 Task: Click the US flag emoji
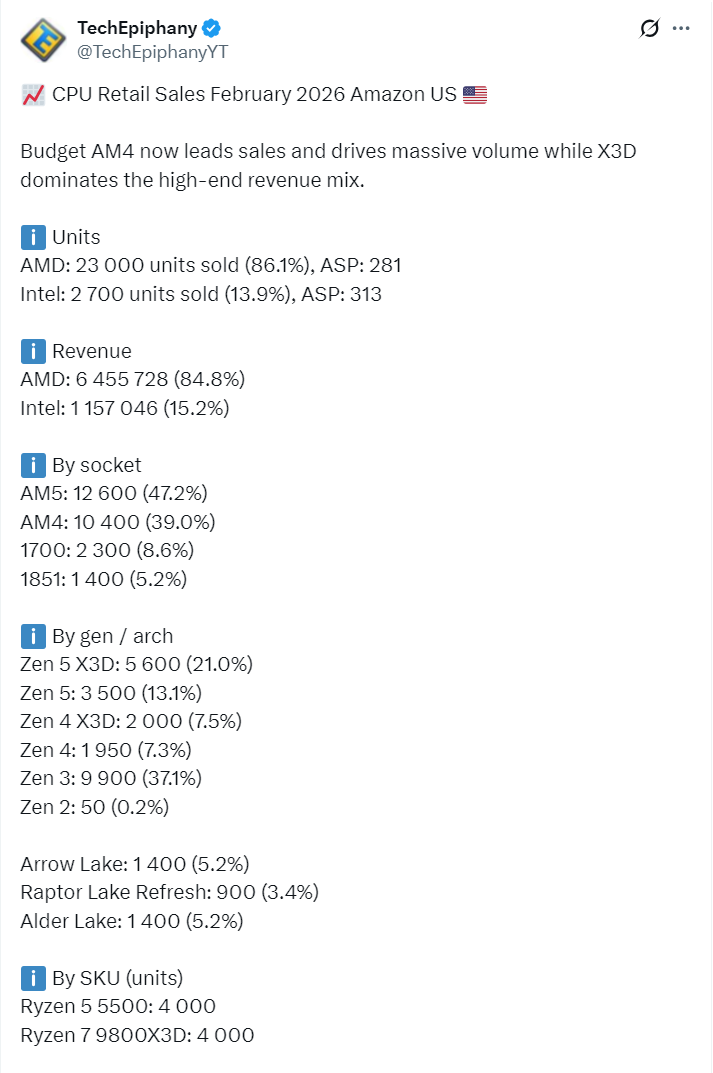[475, 95]
